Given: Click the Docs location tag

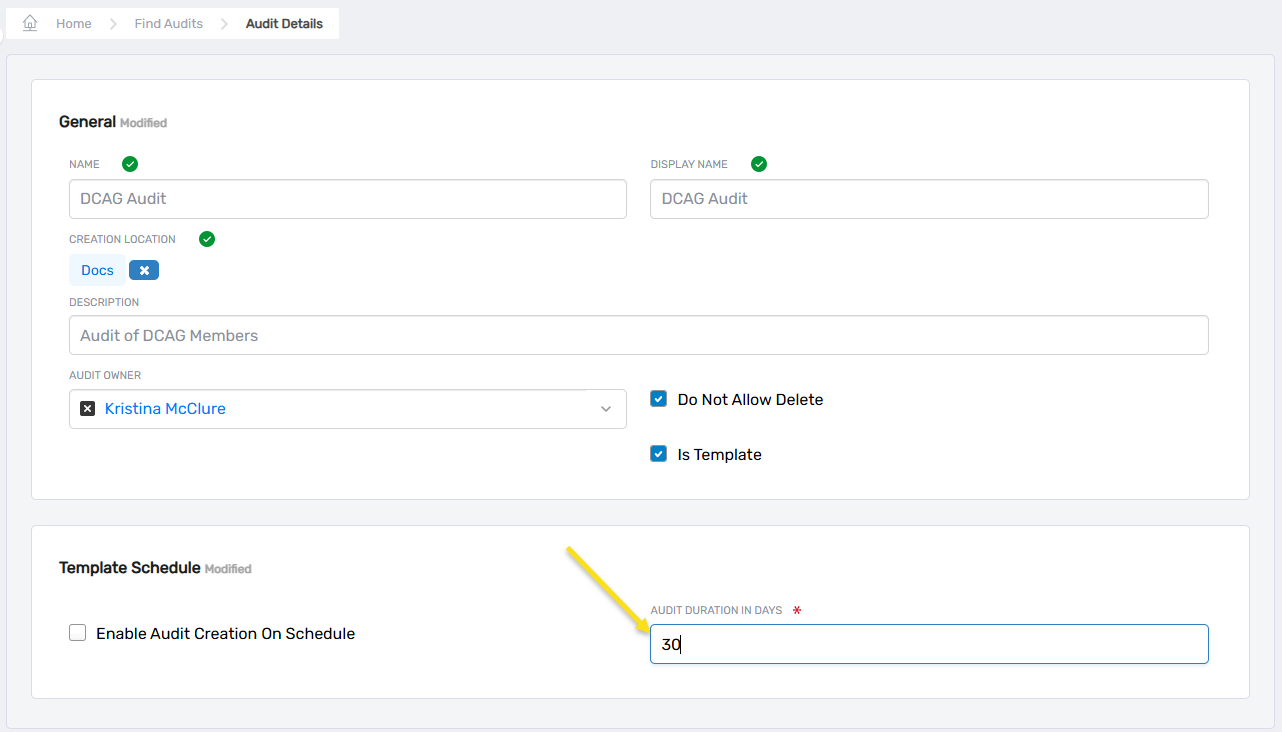Looking at the screenshot, I should [x=97, y=270].
